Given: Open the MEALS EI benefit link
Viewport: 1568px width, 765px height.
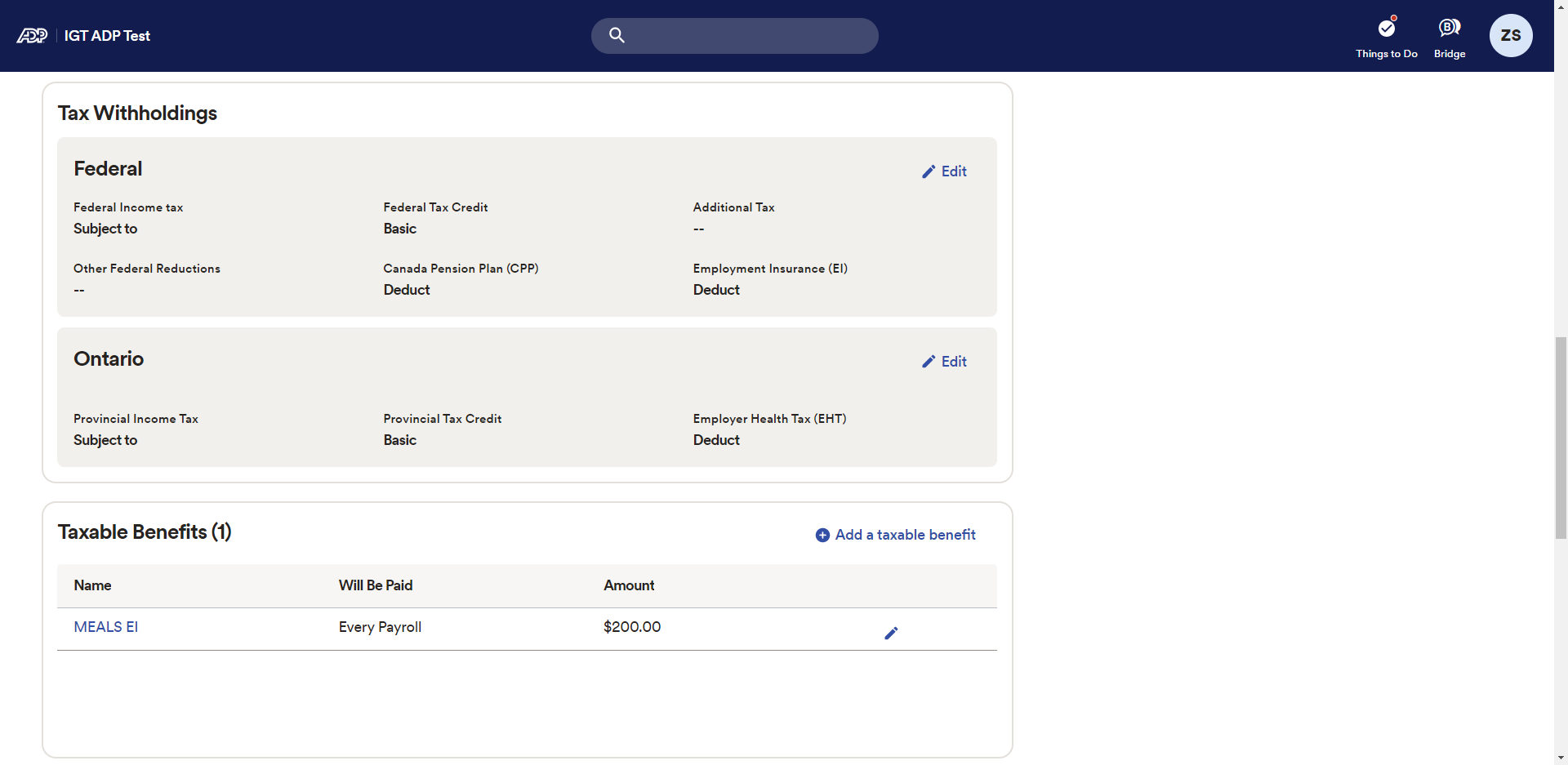Looking at the screenshot, I should 105,627.
